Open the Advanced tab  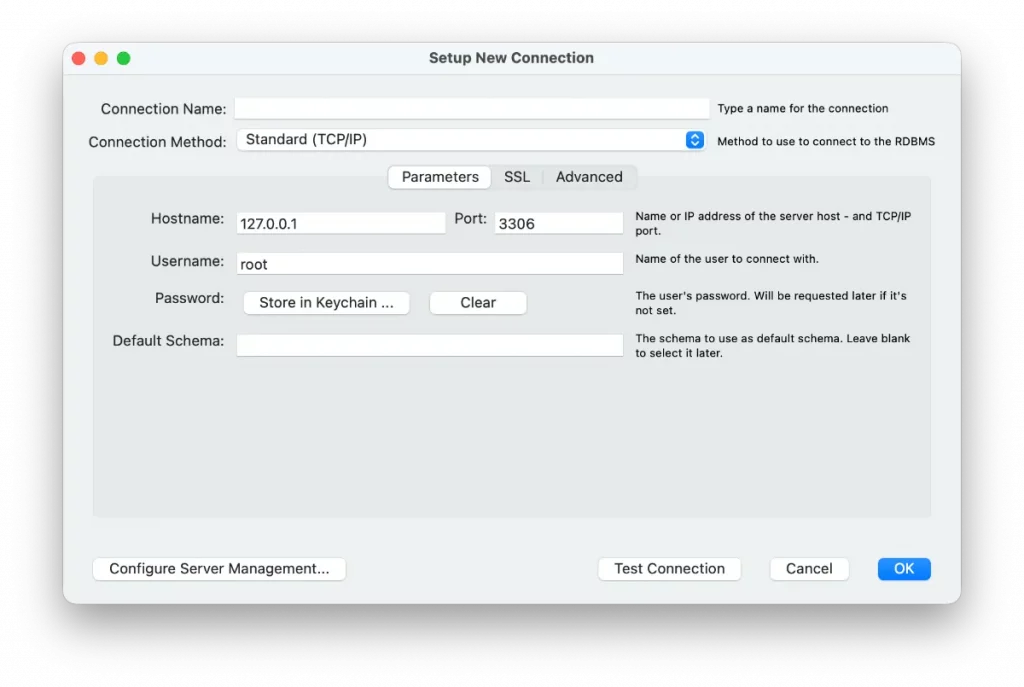pos(589,176)
